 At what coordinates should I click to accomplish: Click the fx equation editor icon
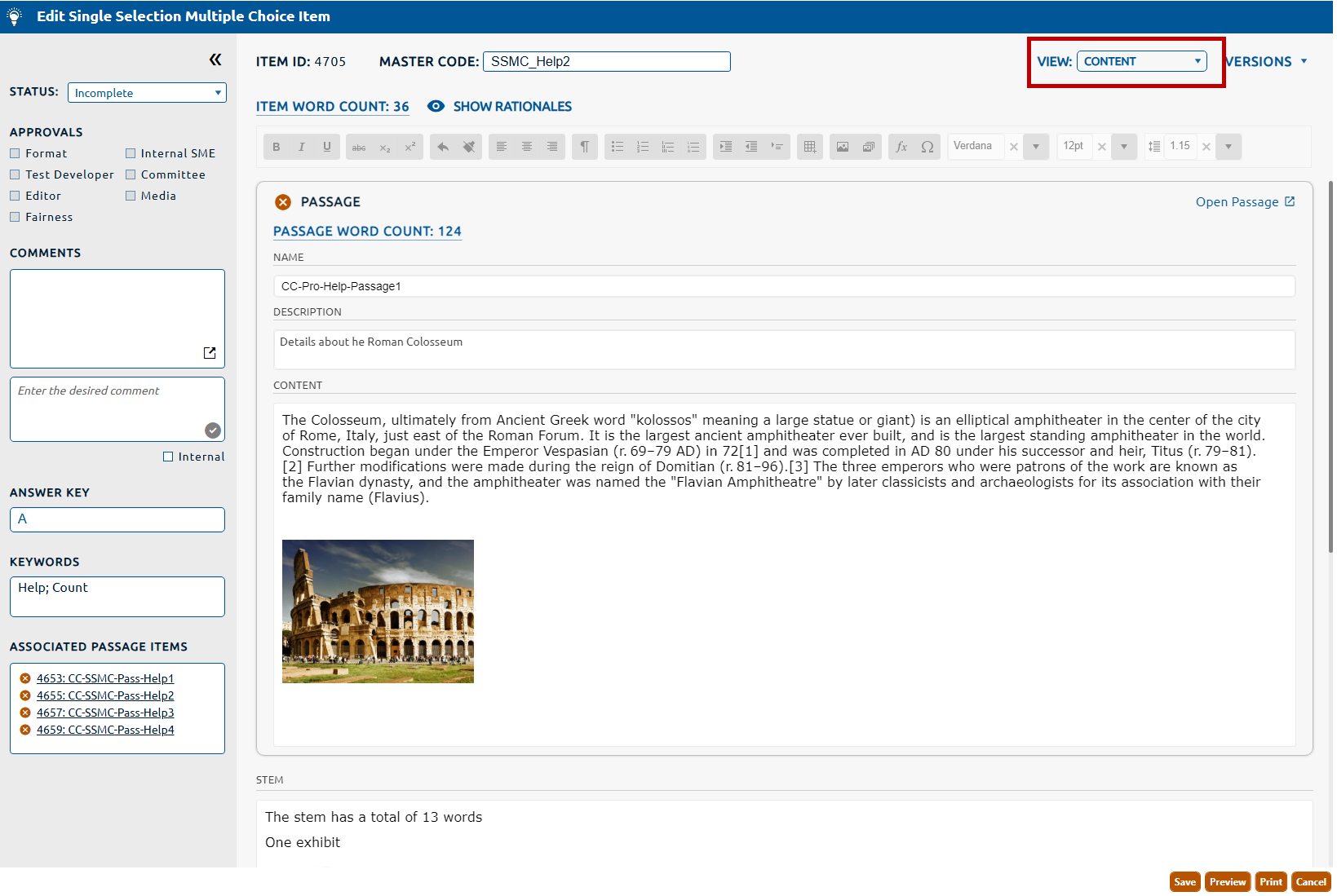click(901, 147)
